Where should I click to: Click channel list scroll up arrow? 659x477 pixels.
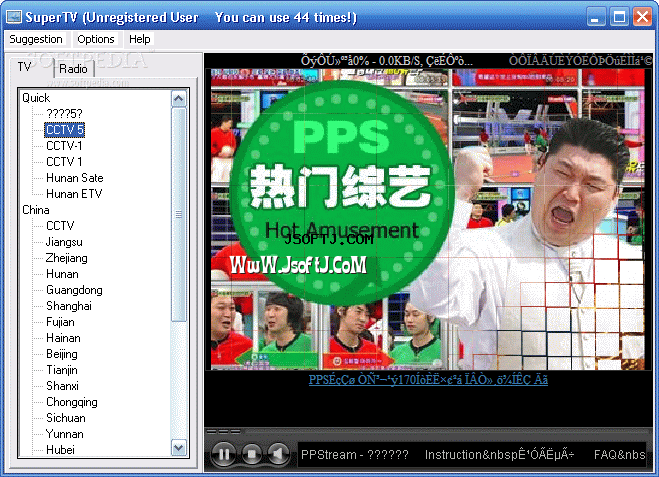(x=179, y=99)
